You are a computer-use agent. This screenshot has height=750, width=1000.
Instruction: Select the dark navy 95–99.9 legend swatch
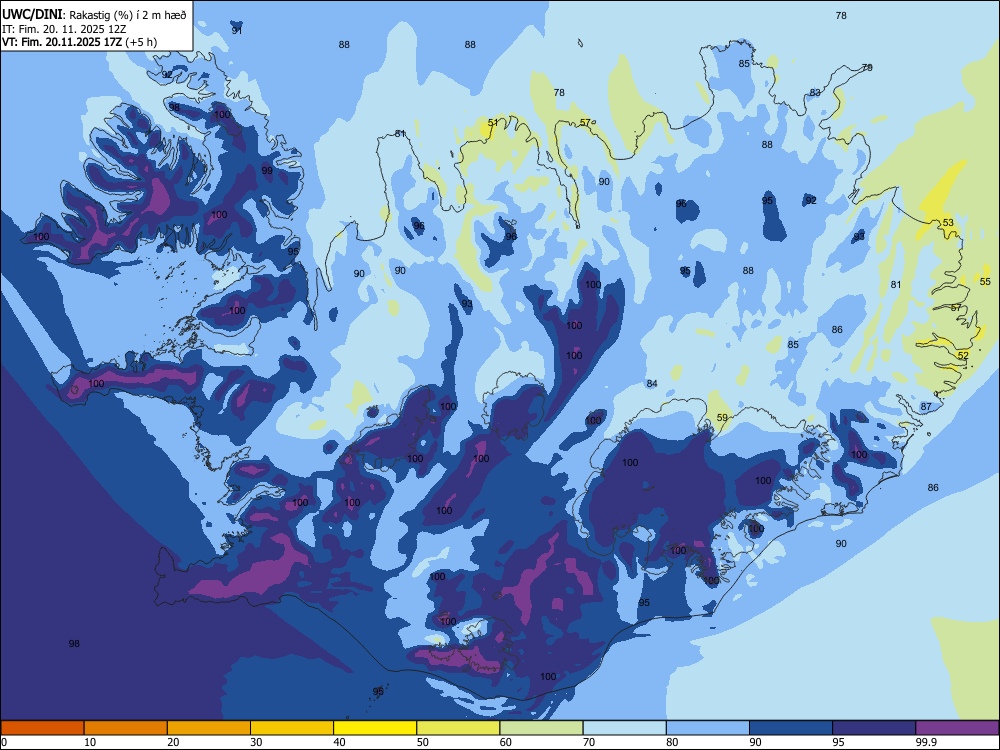pyautogui.click(x=874, y=728)
